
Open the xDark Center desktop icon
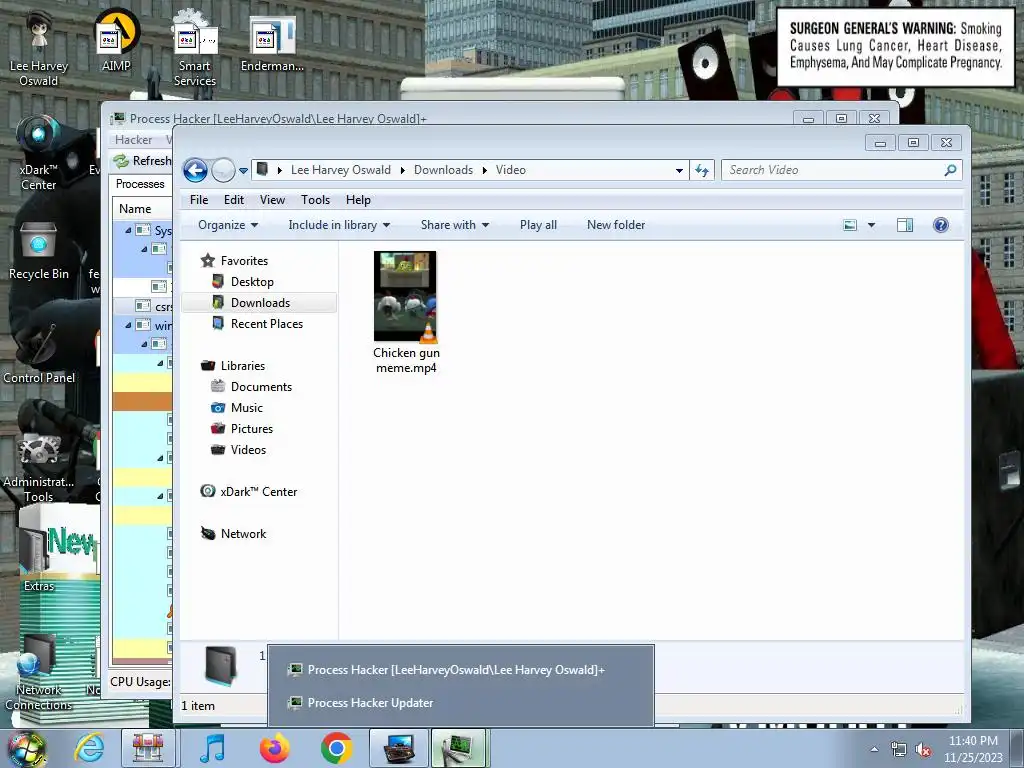pyautogui.click(x=39, y=153)
